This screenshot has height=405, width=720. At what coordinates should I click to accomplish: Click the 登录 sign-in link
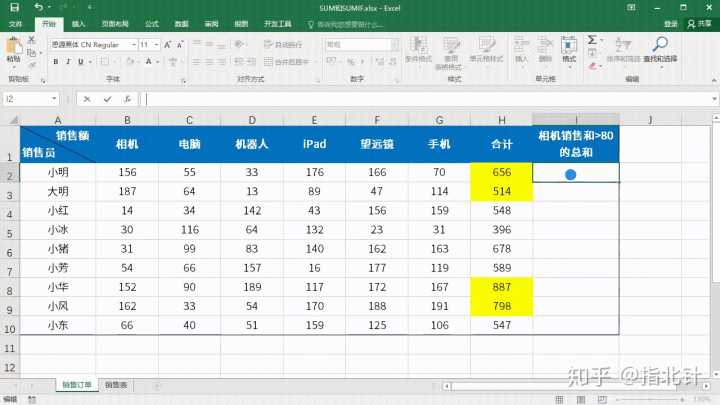tap(670, 24)
